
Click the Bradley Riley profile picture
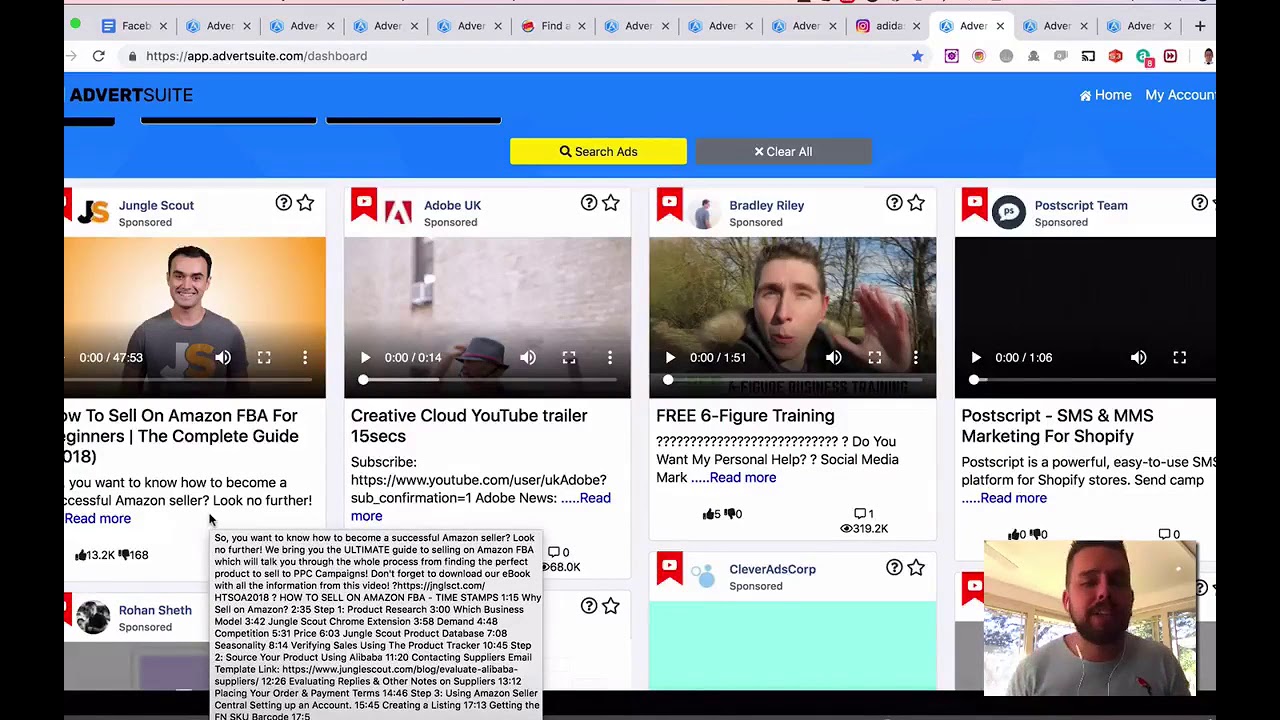click(x=704, y=213)
